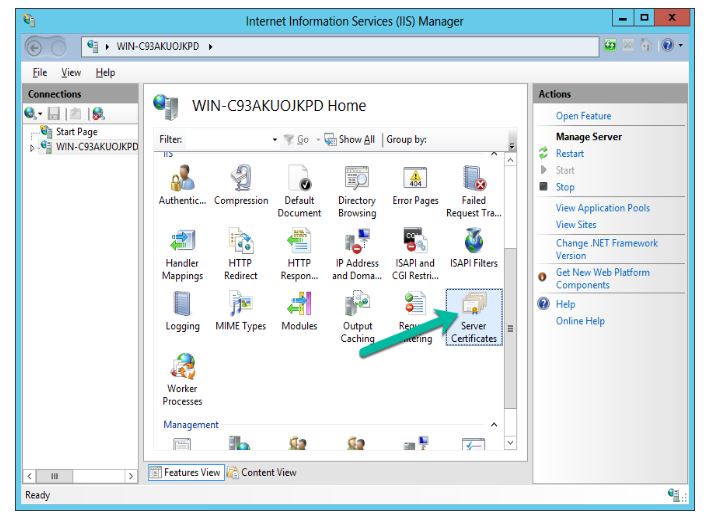Switch to the Content View tab
The width and height of the screenshot is (723, 522).
(x=262, y=473)
